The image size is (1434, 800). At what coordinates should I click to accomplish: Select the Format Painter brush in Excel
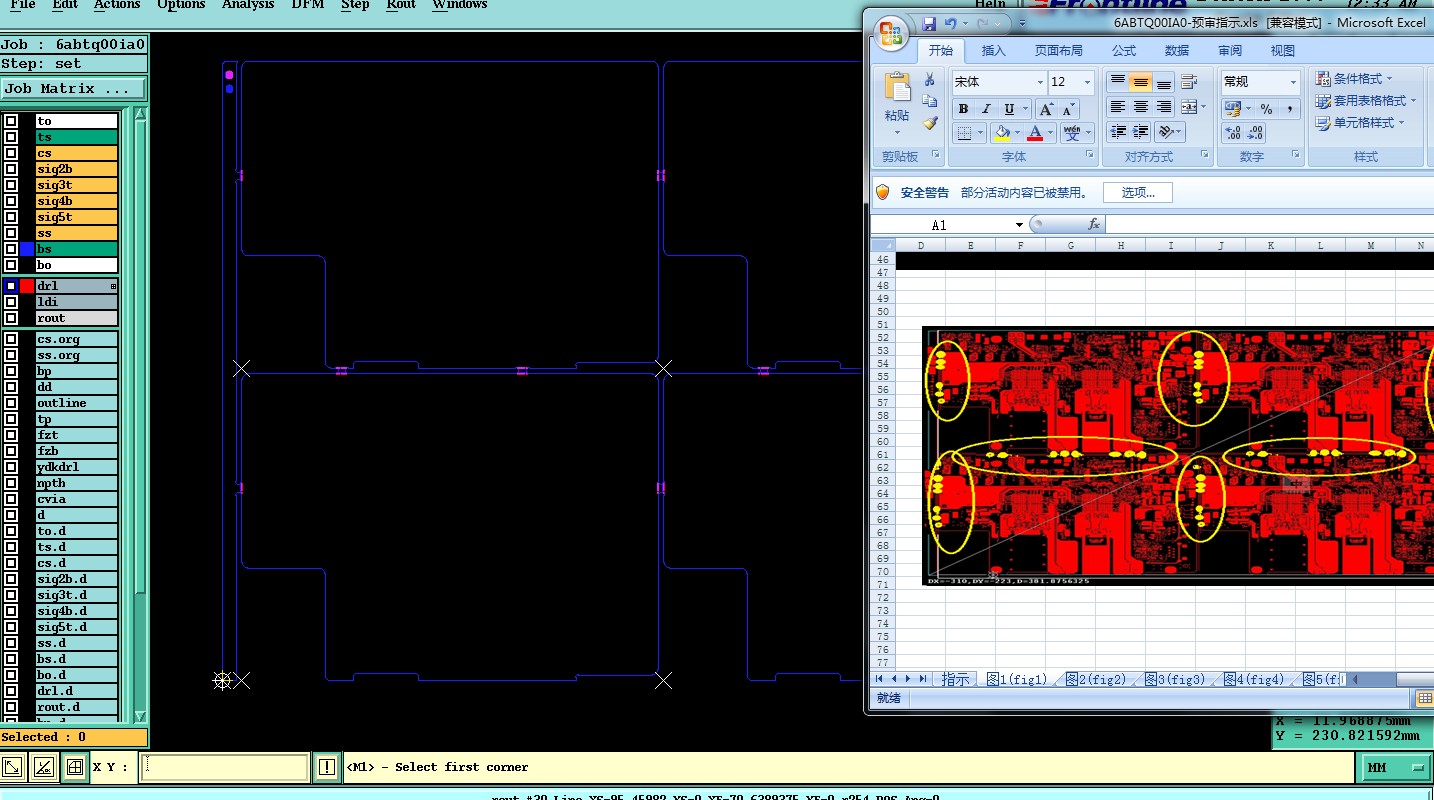pos(930,123)
